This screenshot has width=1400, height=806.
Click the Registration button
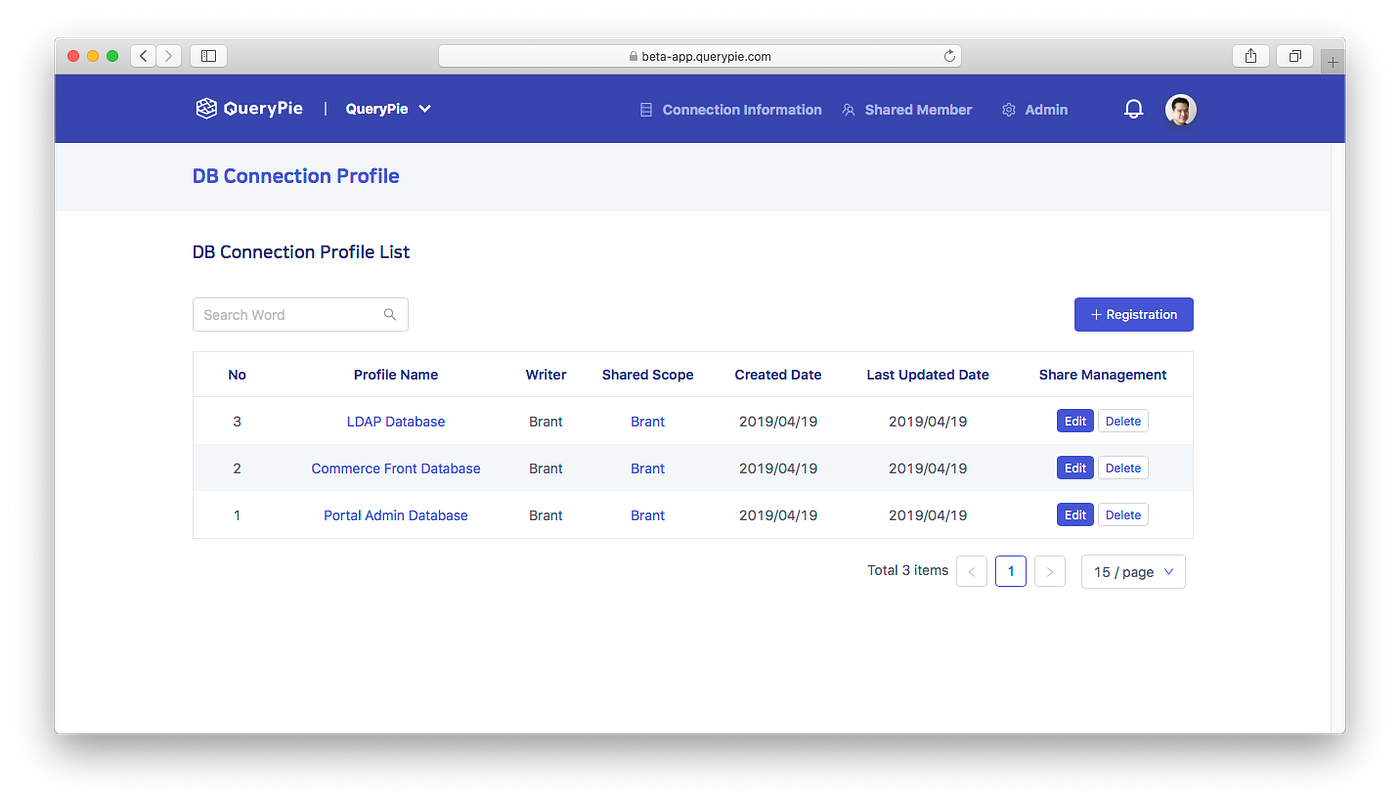coord(1133,314)
